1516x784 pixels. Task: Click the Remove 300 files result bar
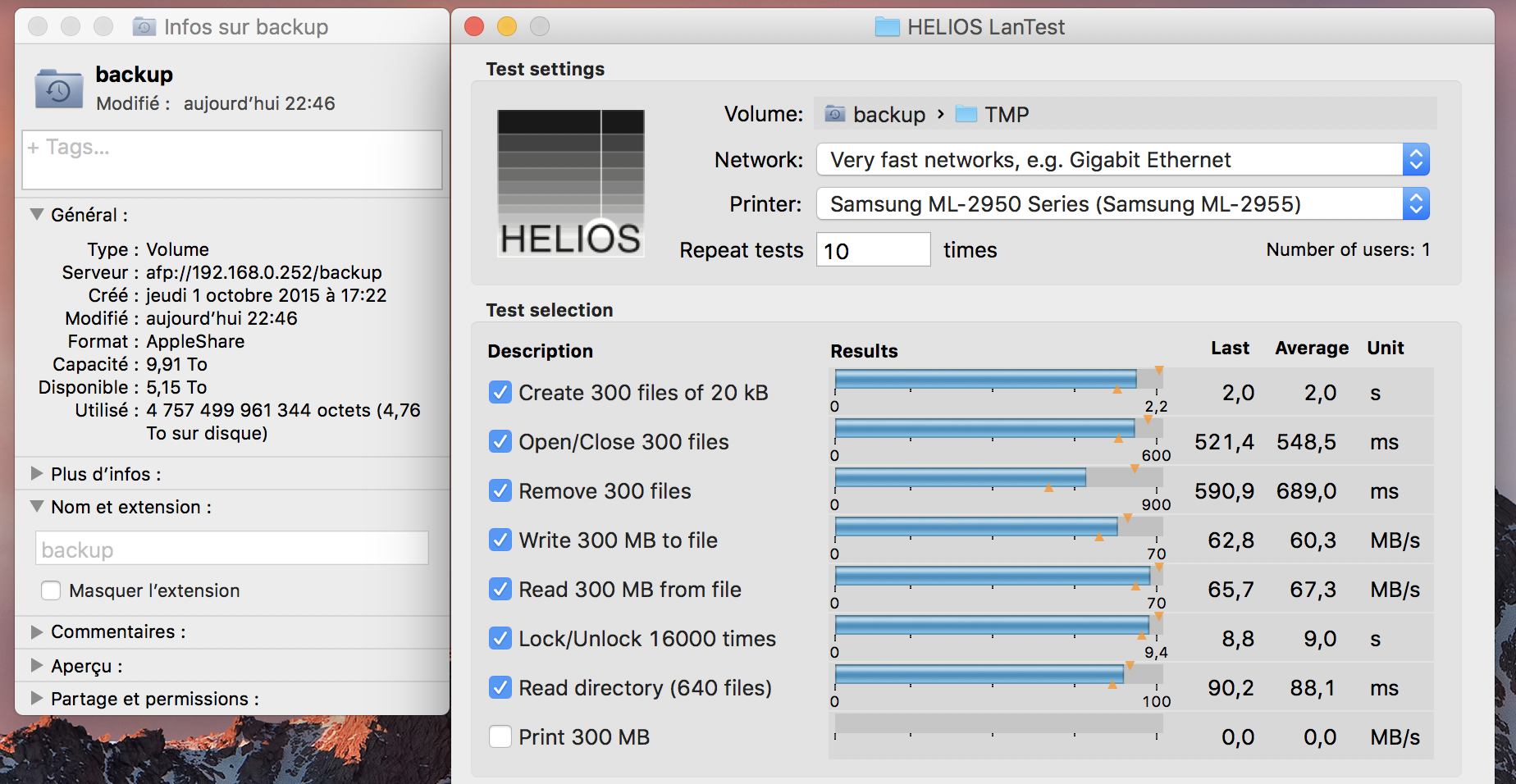click(998, 478)
